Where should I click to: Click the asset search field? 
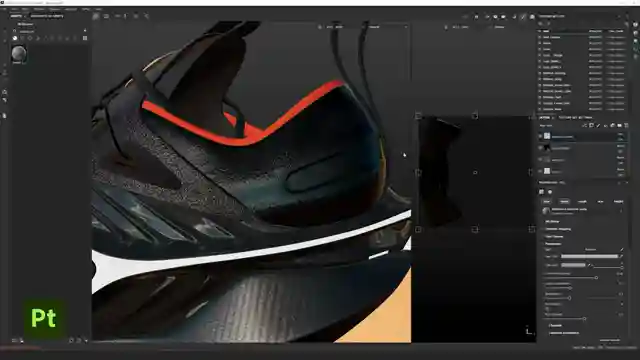(x=49, y=31)
